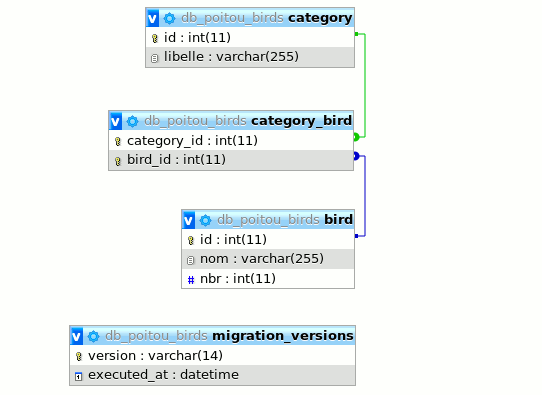Click the green endpoint dot at category_id
Viewport: 542px width, 395px height.
tap(356, 137)
